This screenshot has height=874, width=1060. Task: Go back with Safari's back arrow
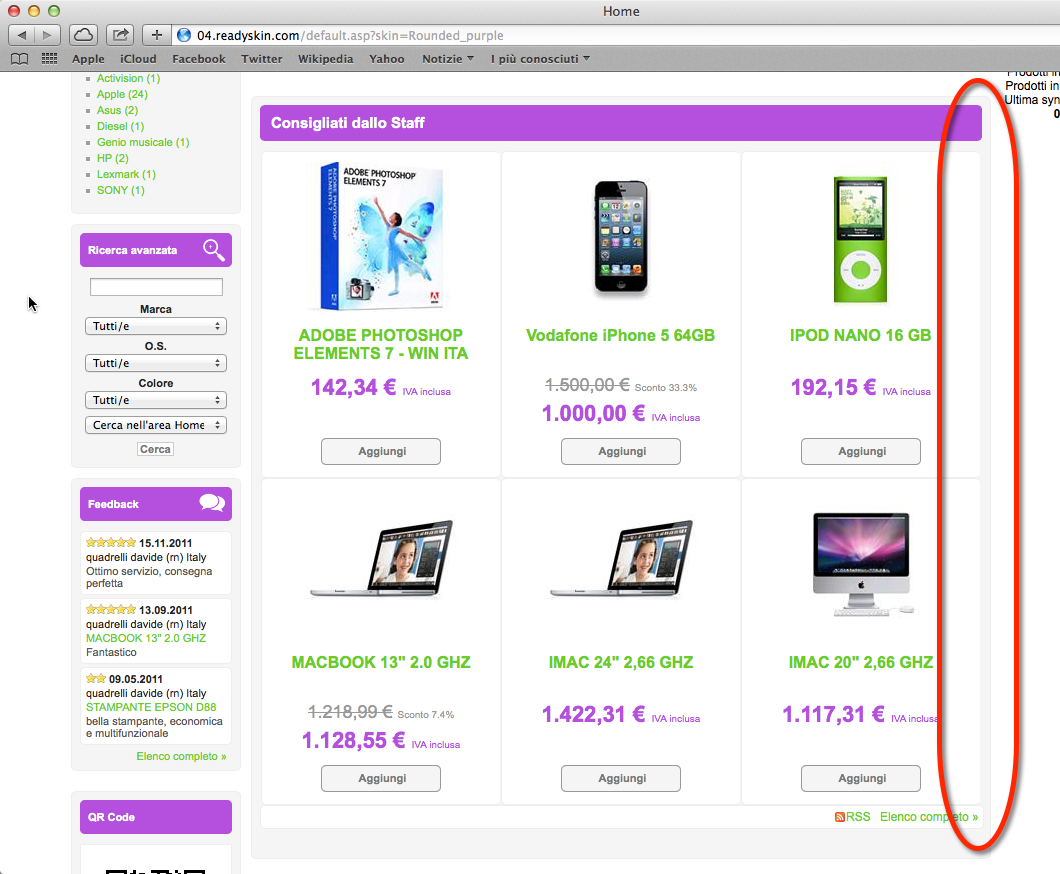(21, 34)
